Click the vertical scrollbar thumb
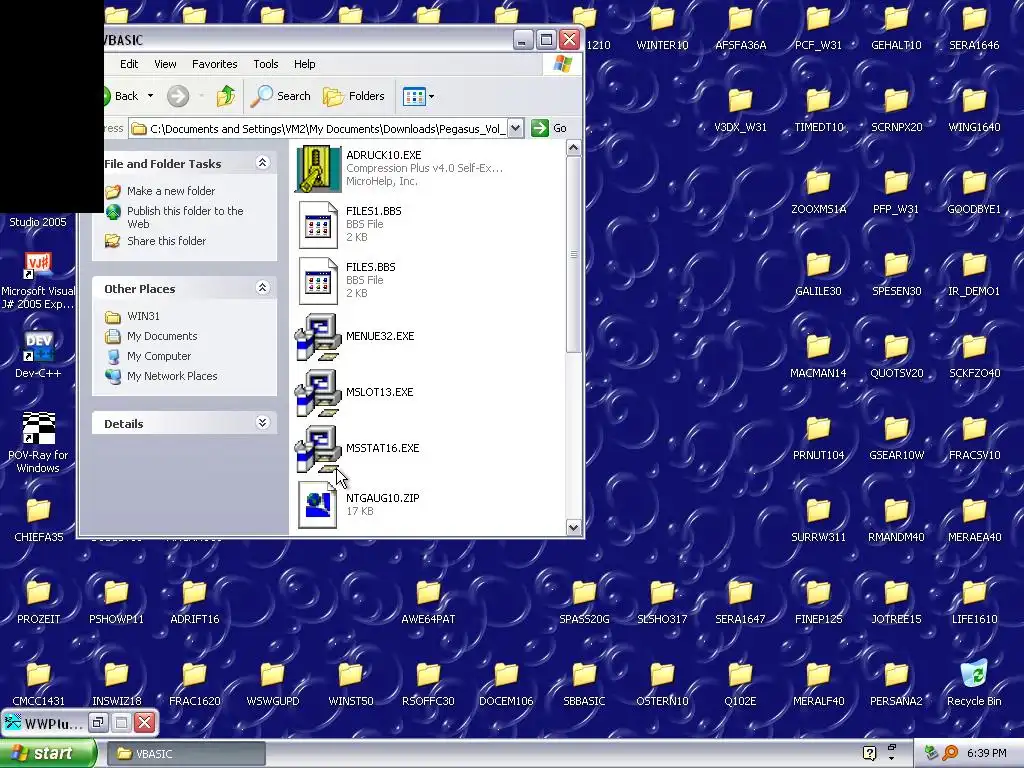This screenshot has height=768, width=1024. [x=573, y=255]
